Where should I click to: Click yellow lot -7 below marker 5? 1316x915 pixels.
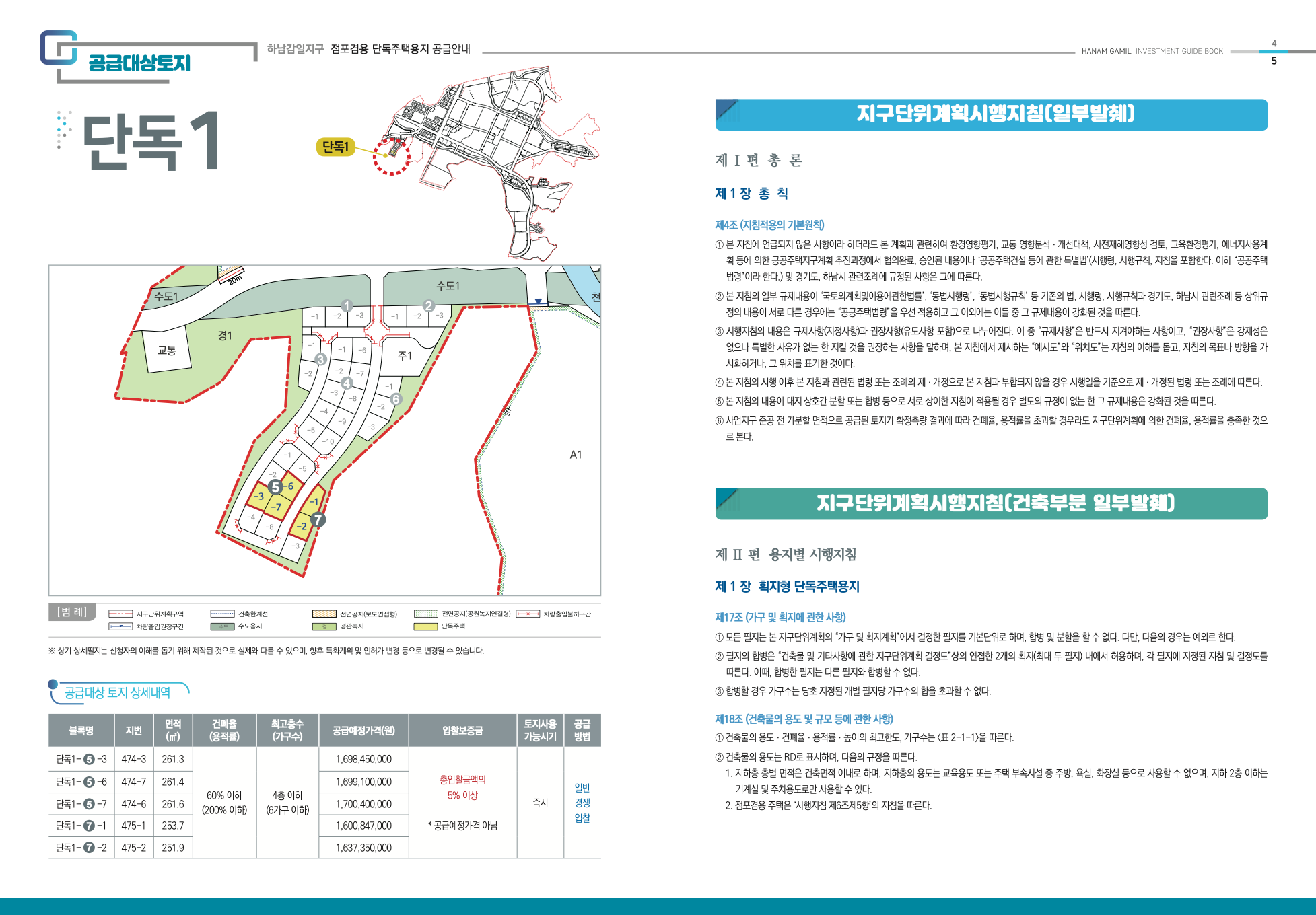pos(276,507)
